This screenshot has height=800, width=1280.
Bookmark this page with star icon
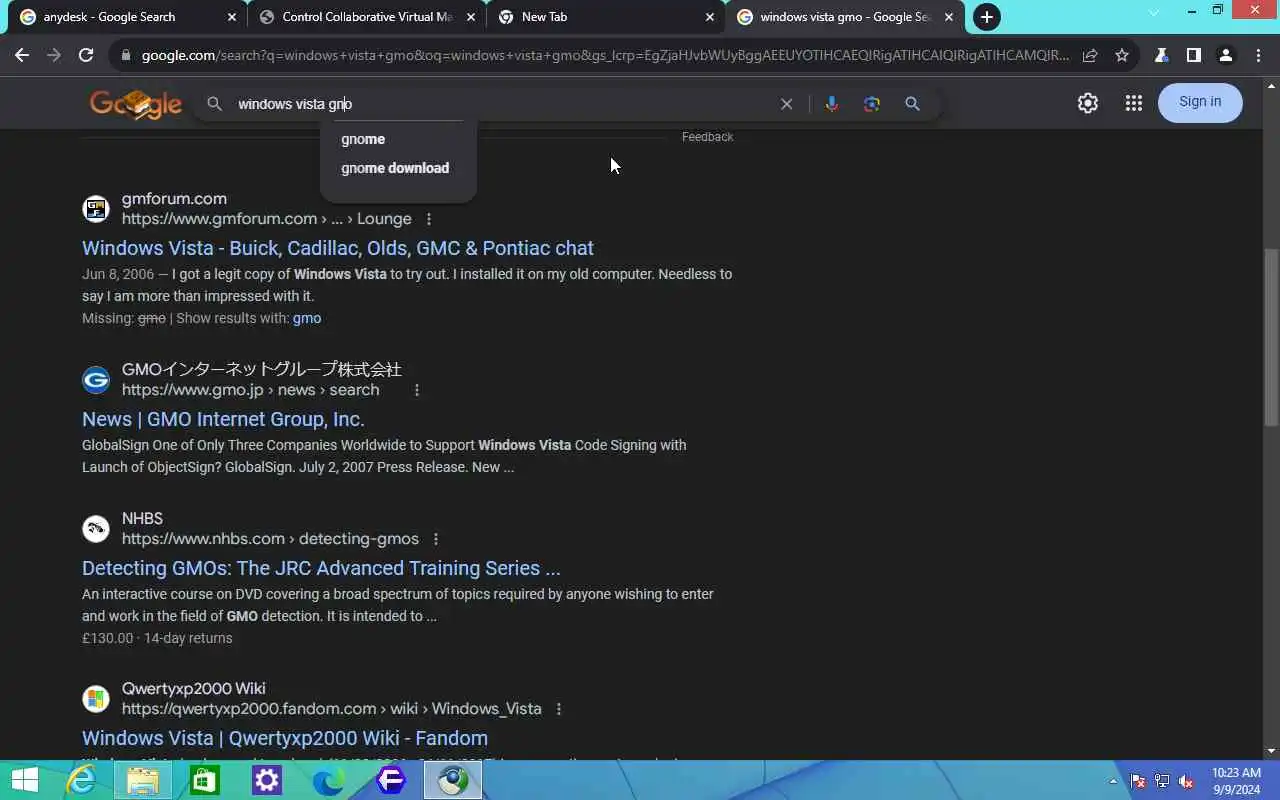point(1122,56)
